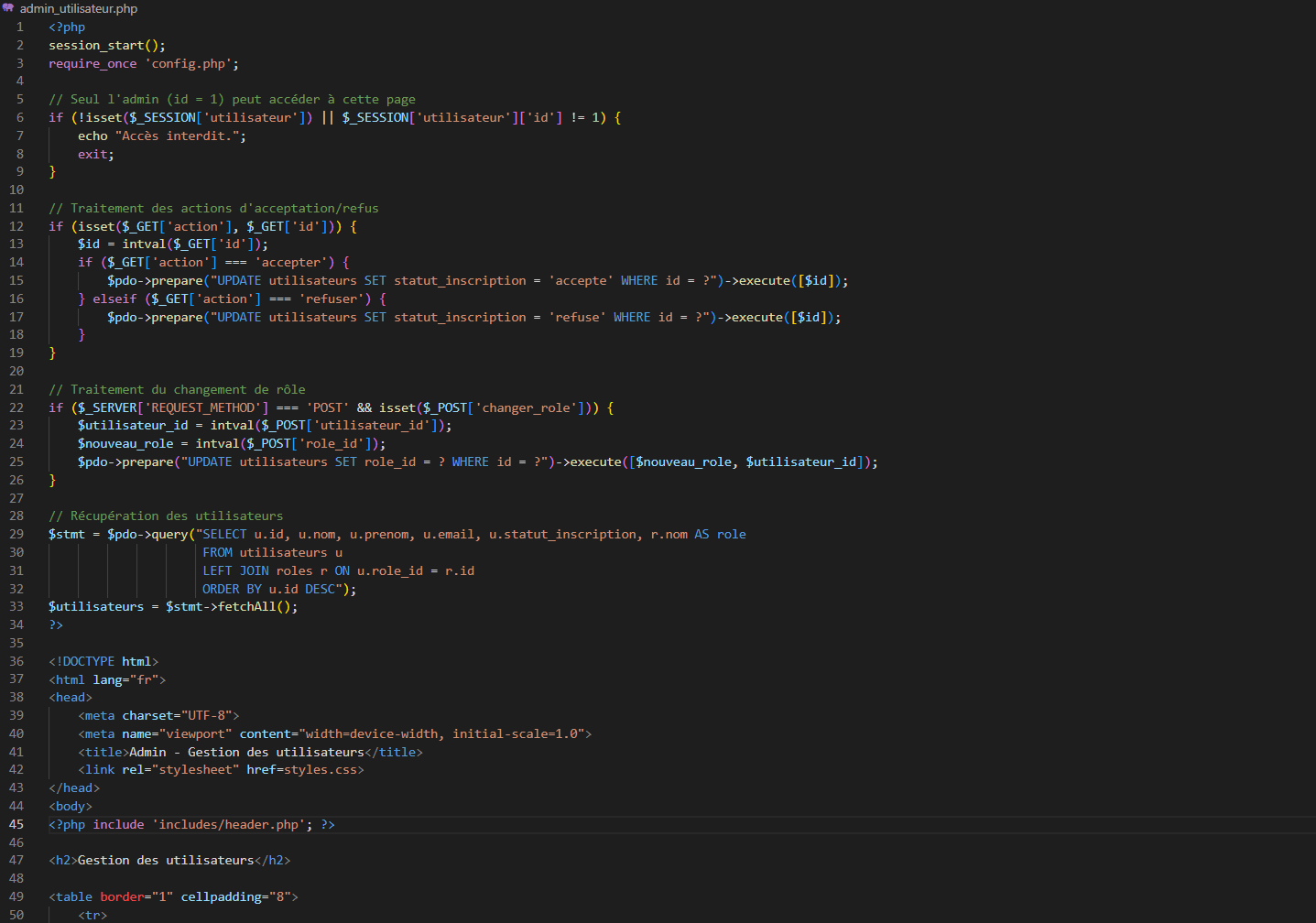Click "LEFT JOIN roles r" in the query
1316x923 pixels.
point(266,571)
